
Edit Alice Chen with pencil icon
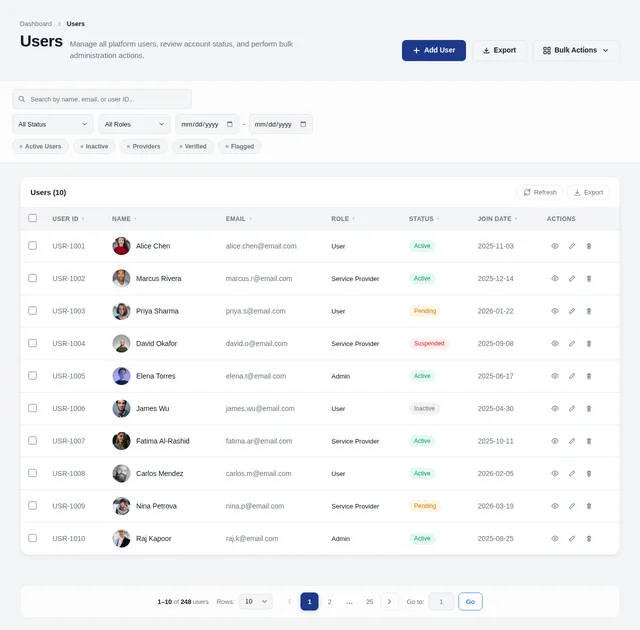coord(572,246)
